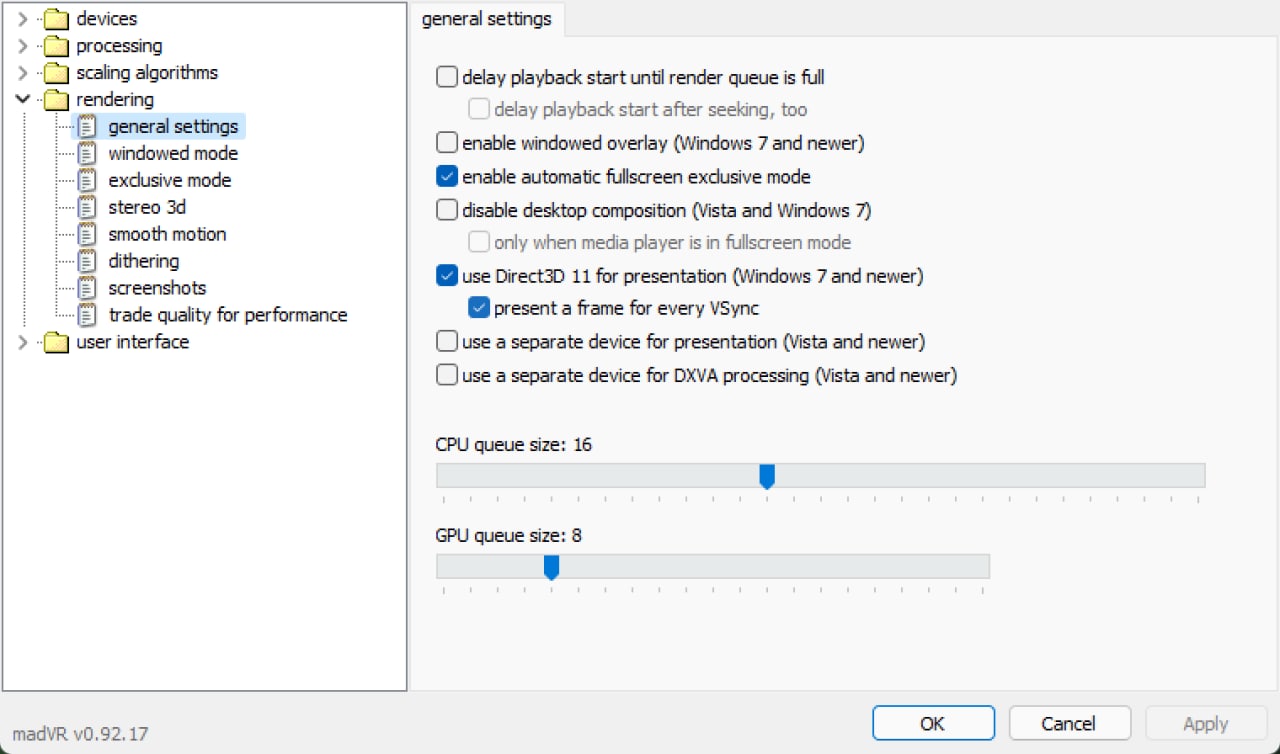Disable automatic fullscreen exclusive mode checkbox
Viewport: 1280px width, 754px height.
pos(447,177)
